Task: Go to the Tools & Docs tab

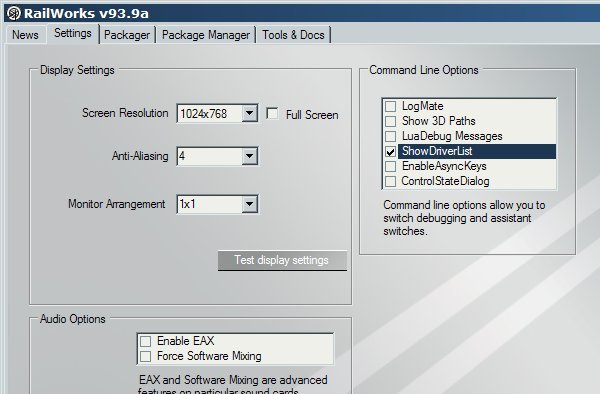Action: pyautogui.click(x=293, y=35)
